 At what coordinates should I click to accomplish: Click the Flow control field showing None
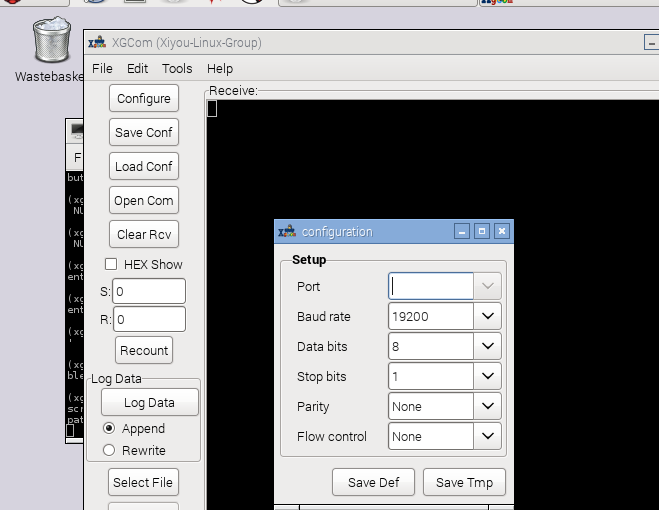coord(431,436)
